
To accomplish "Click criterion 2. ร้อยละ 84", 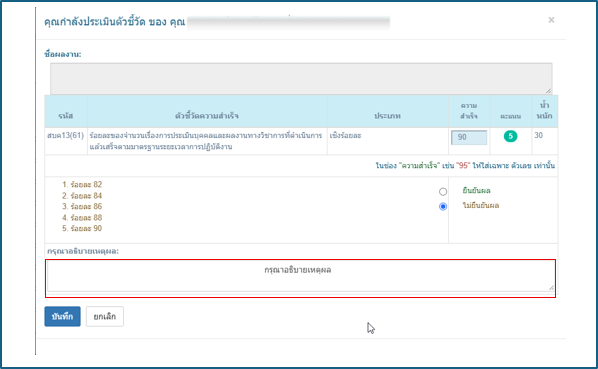I will coord(82,196).
